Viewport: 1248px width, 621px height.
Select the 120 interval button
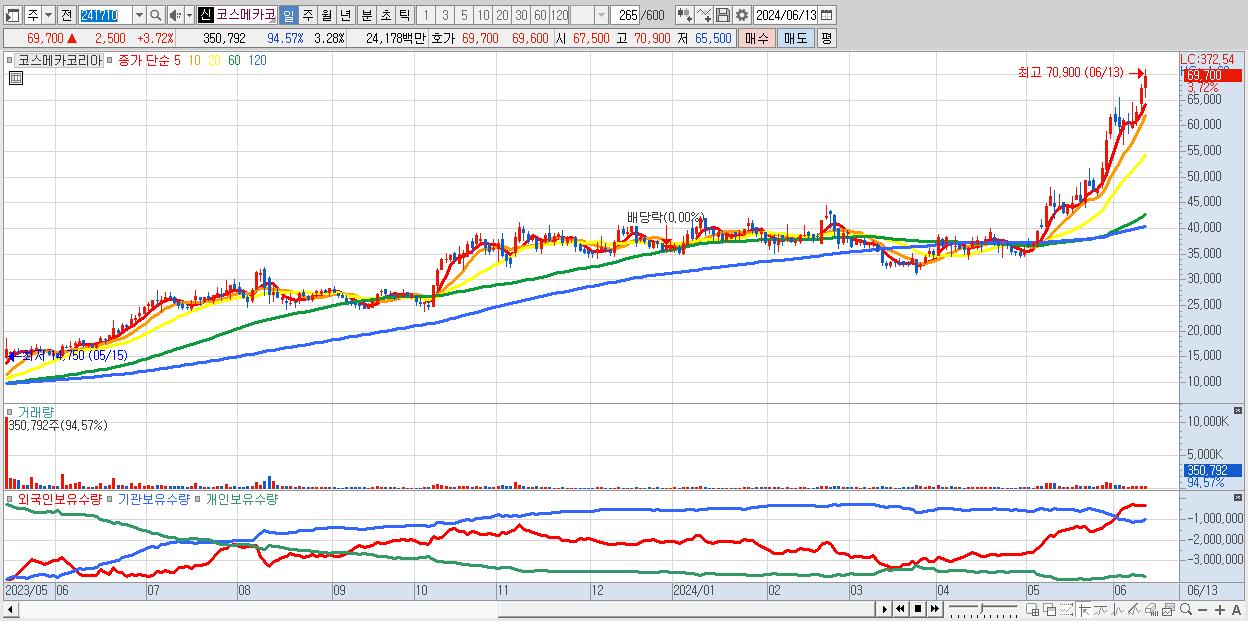559,15
